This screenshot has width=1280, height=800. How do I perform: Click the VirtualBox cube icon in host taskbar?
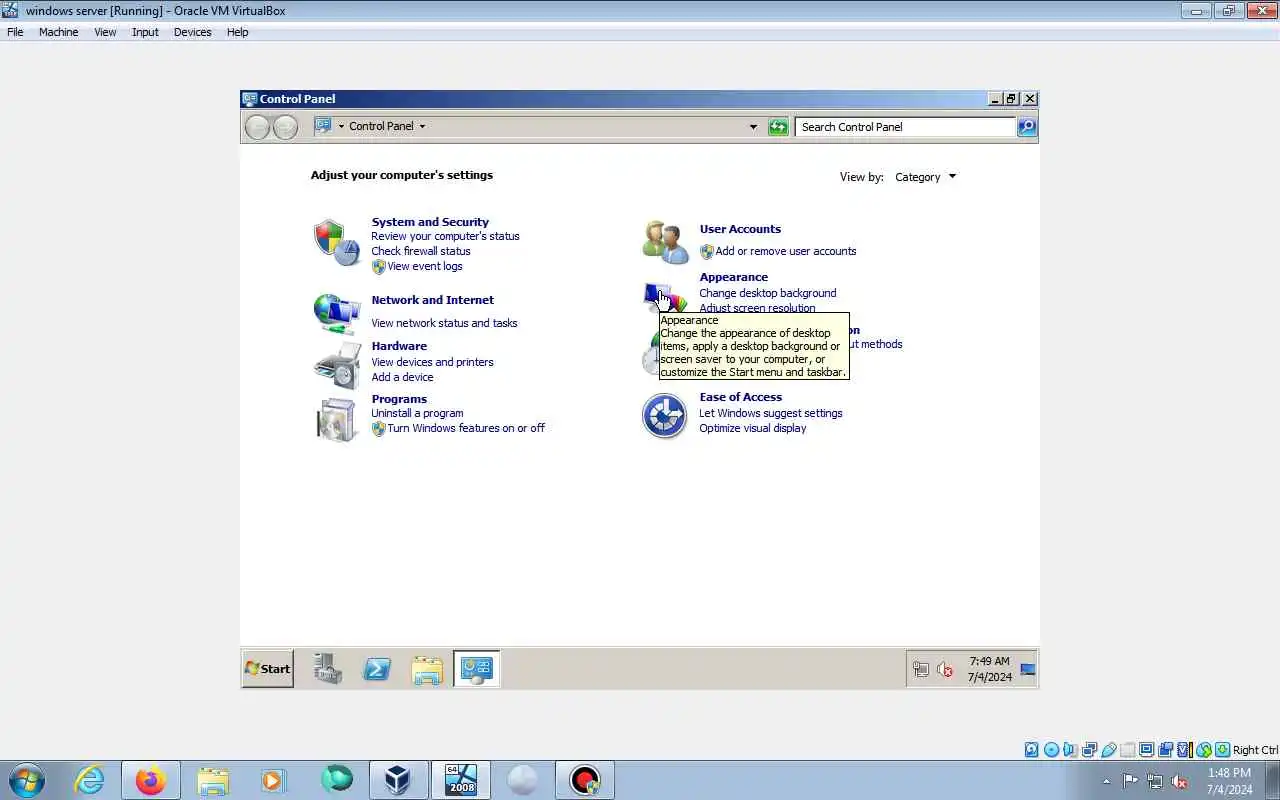(398, 780)
